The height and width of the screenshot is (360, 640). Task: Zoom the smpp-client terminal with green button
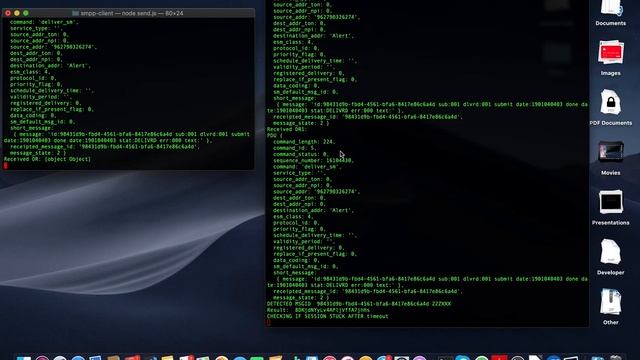click(26, 13)
